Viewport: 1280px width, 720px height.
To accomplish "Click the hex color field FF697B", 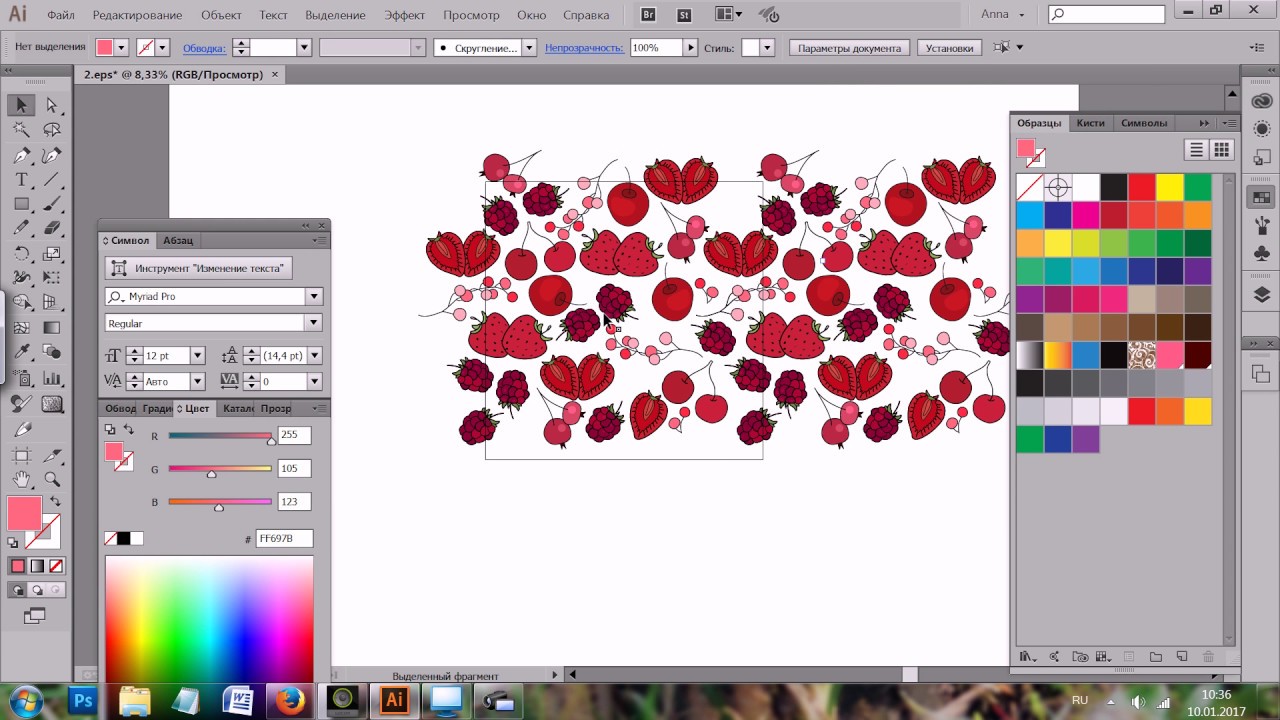I will [284, 539].
